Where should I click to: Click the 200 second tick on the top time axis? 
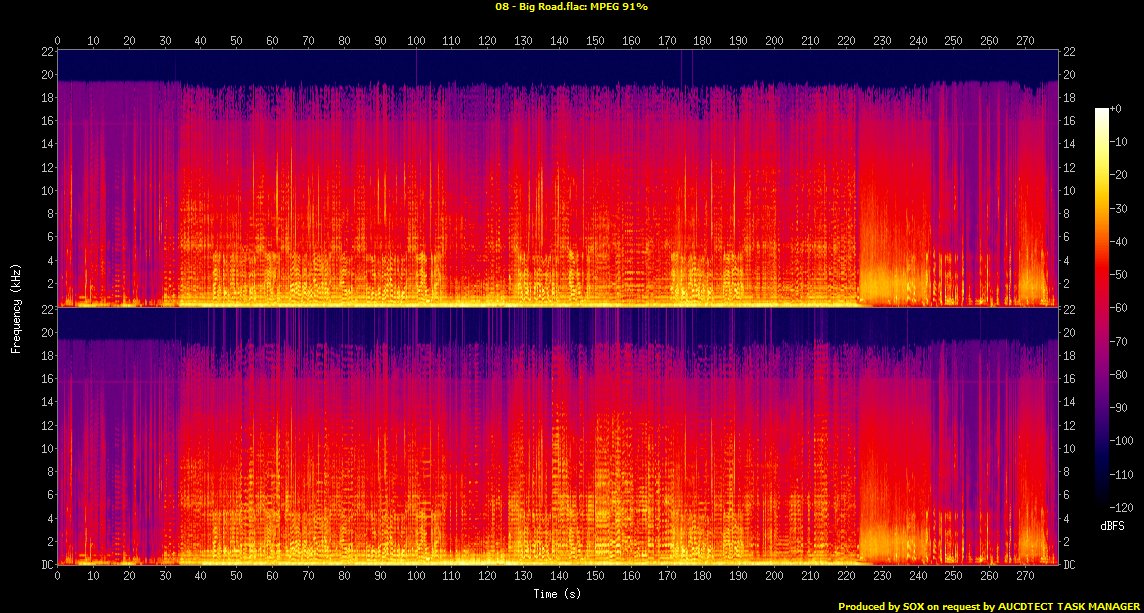[774, 41]
